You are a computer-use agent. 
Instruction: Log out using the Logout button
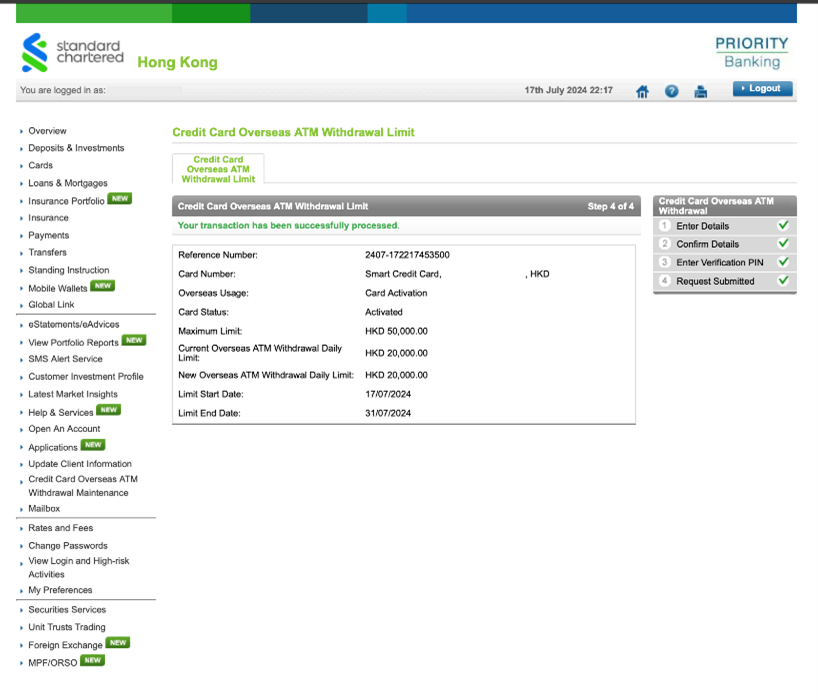(762, 89)
